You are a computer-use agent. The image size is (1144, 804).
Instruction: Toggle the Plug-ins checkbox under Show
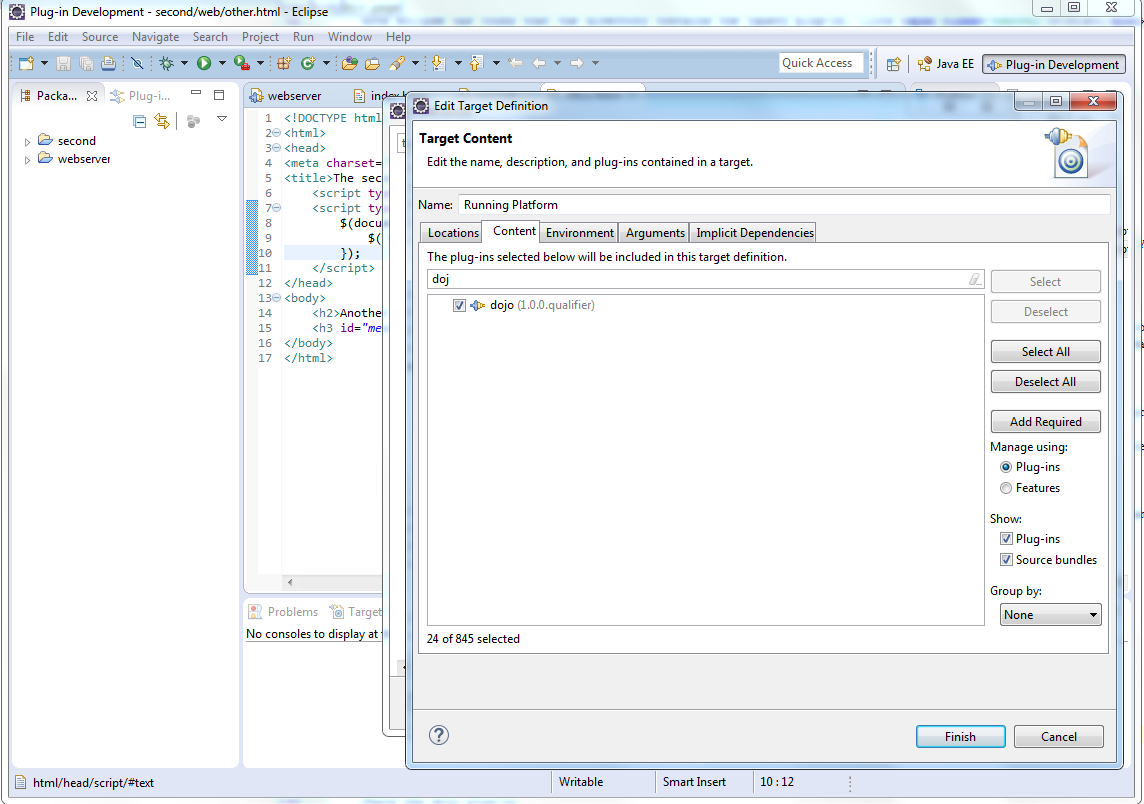[1006, 538]
